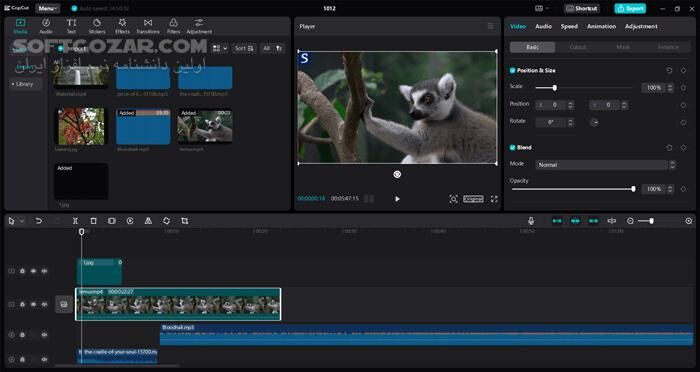Click the cover button beside lemur track

click(64, 304)
